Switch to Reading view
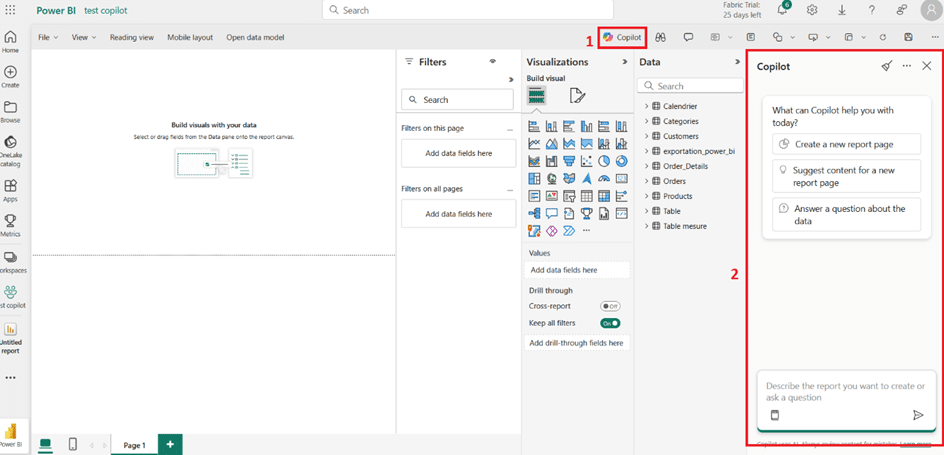The image size is (944, 455). point(131,37)
